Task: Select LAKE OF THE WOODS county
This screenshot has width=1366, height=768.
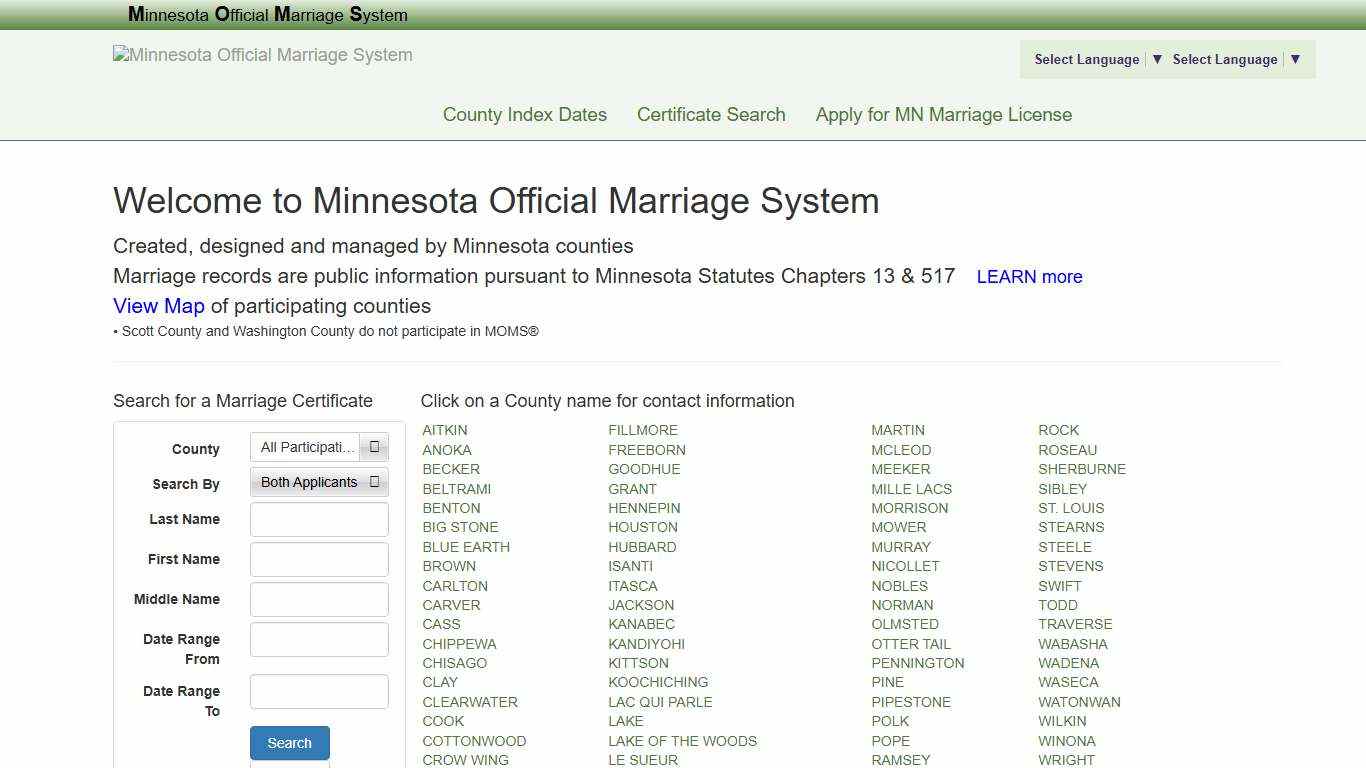Action: coord(682,741)
